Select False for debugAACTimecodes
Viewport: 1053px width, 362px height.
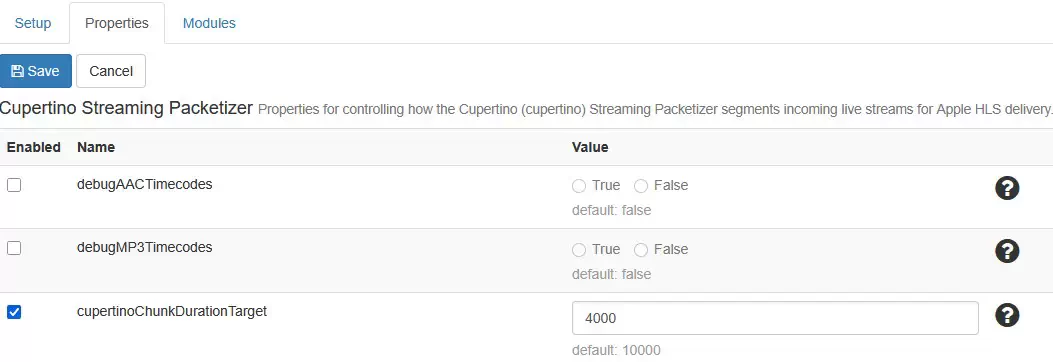tap(641, 186)
